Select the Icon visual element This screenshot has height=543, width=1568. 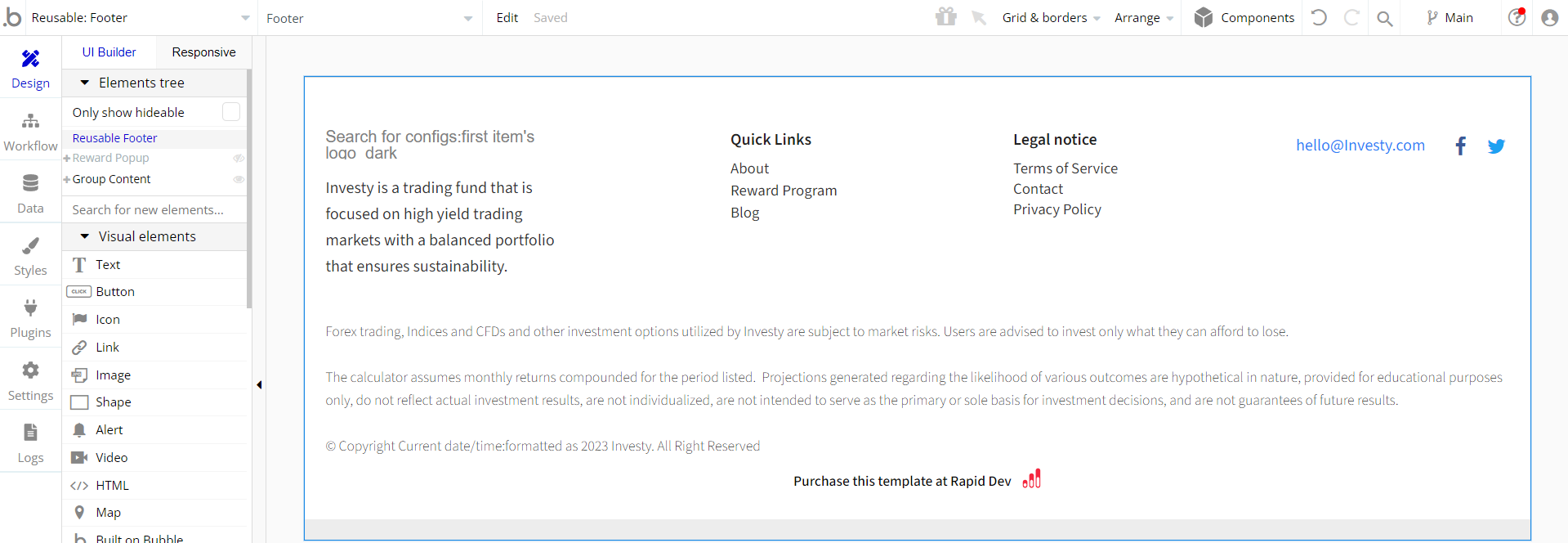click(x=155, y=320)
